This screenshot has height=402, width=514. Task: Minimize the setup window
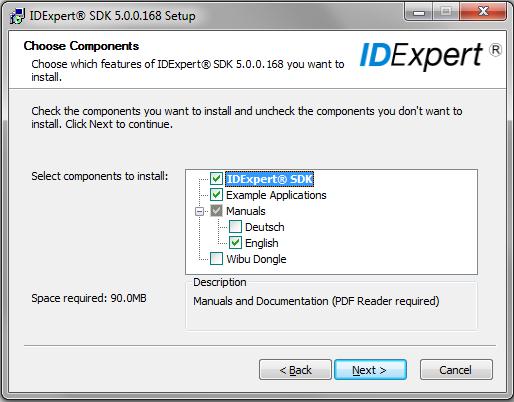click(x=419, y=11)
